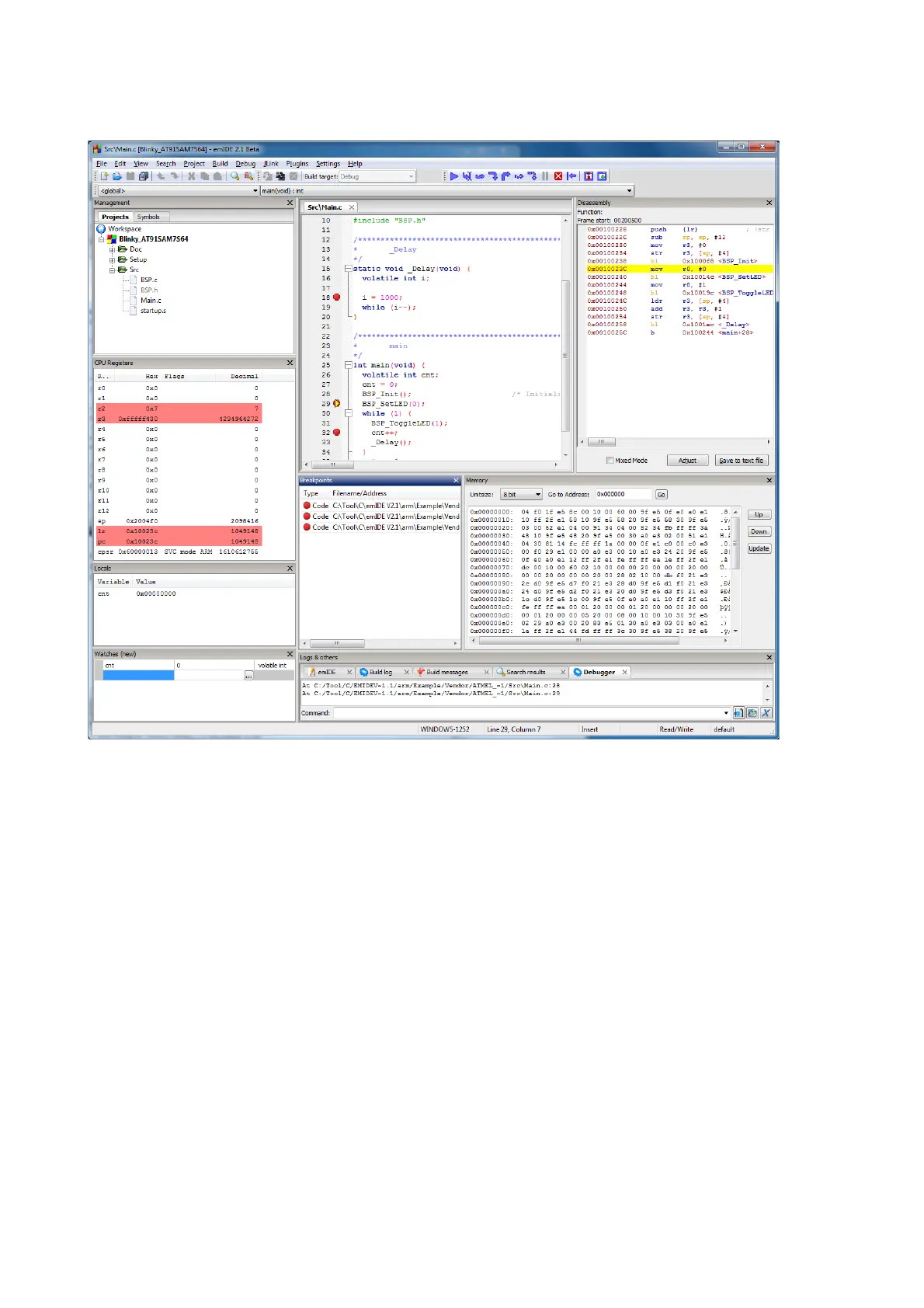Select startup.s in the project tree

tap(153, 311)
